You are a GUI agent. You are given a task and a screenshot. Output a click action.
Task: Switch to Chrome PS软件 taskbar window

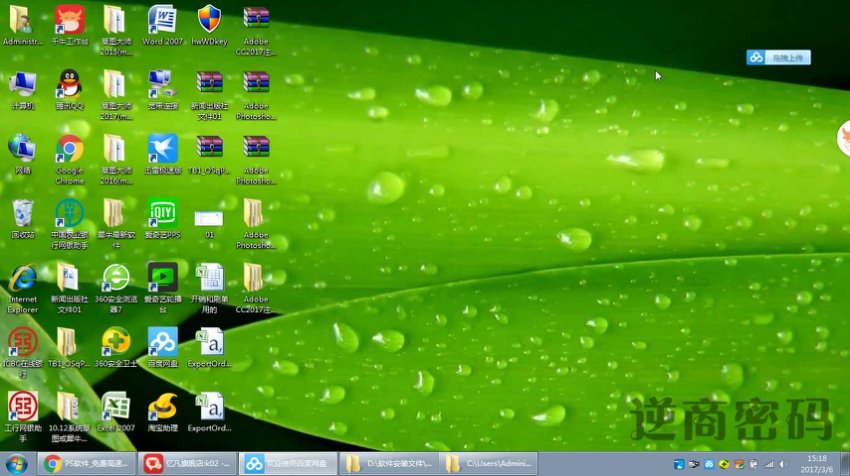87,464
